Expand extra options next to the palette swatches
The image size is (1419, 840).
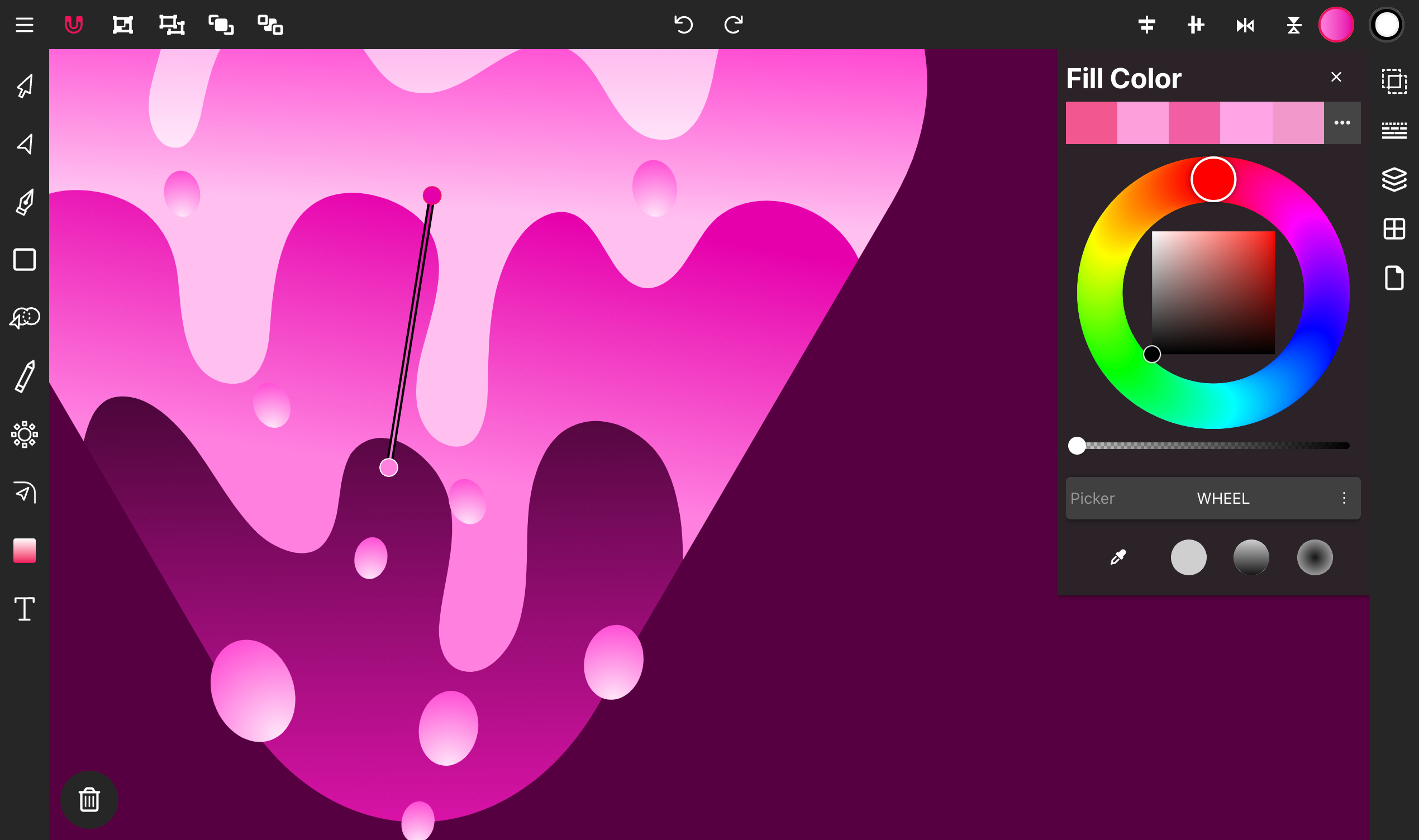point(1341,122)
